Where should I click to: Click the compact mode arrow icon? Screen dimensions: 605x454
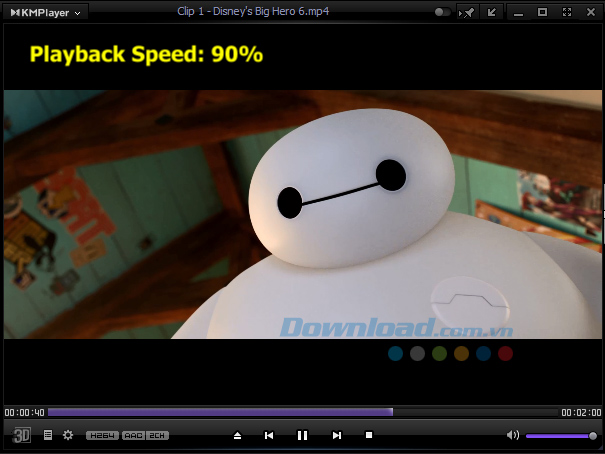[492, 12]
